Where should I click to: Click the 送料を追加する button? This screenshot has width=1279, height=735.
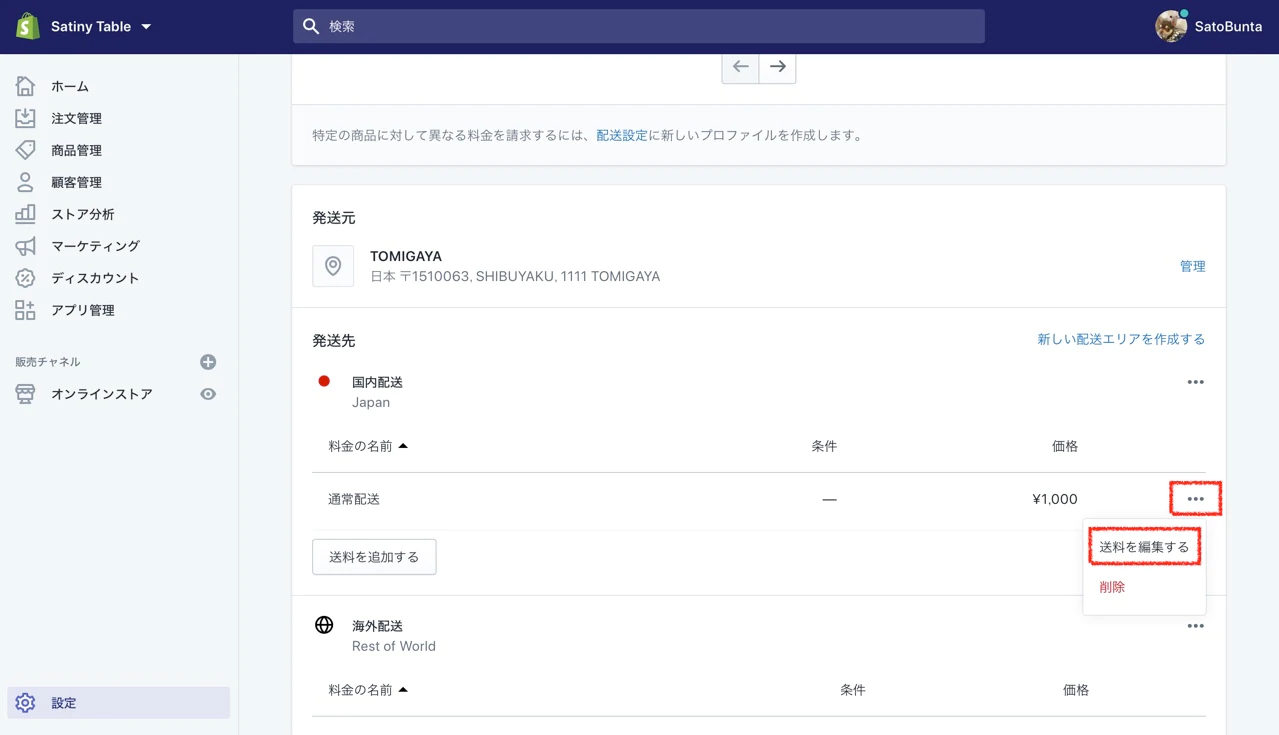point(374,557)
